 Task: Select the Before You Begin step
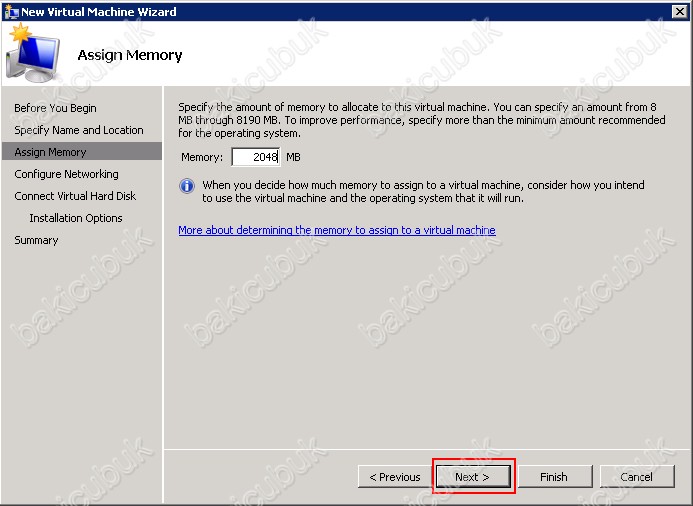(x=55, y=108)
